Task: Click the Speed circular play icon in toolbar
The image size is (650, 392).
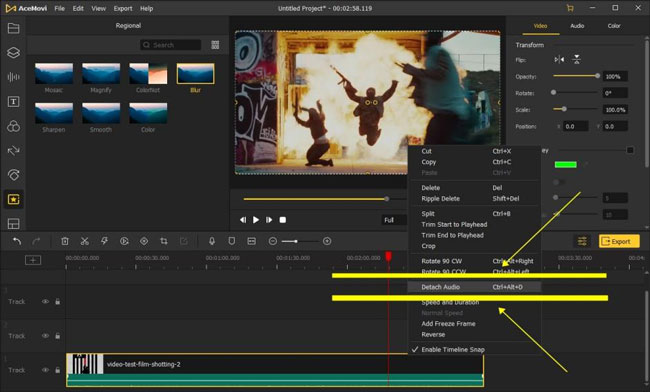Action: click(x=124, y=241)
